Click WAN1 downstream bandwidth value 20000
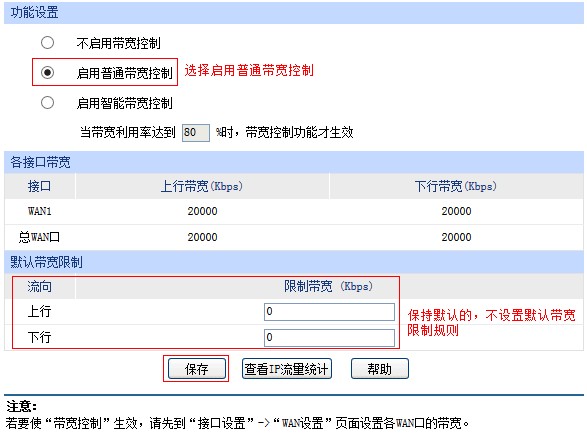 click(x=456, y=211)
